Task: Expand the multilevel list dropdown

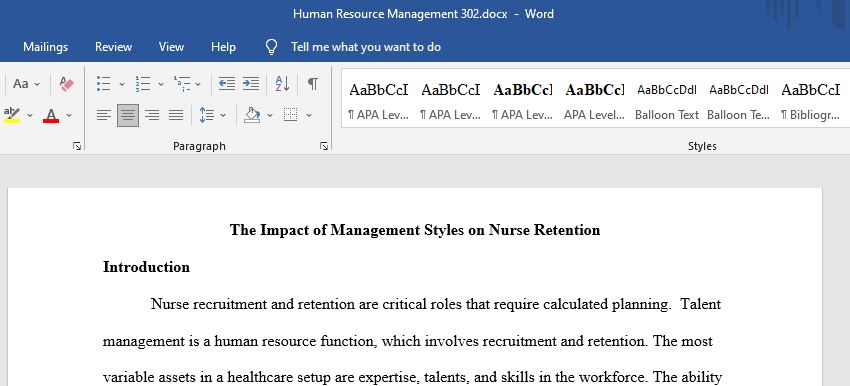Action: [198, 84]
